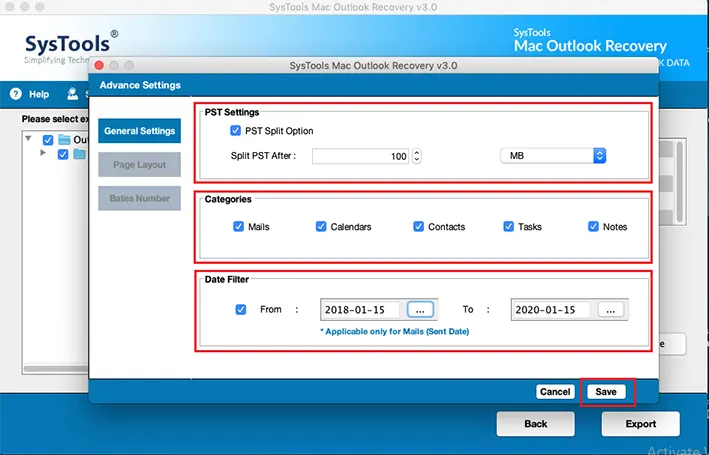
Task: Click the Split PST After value field
Action: [x=360, y=156]
